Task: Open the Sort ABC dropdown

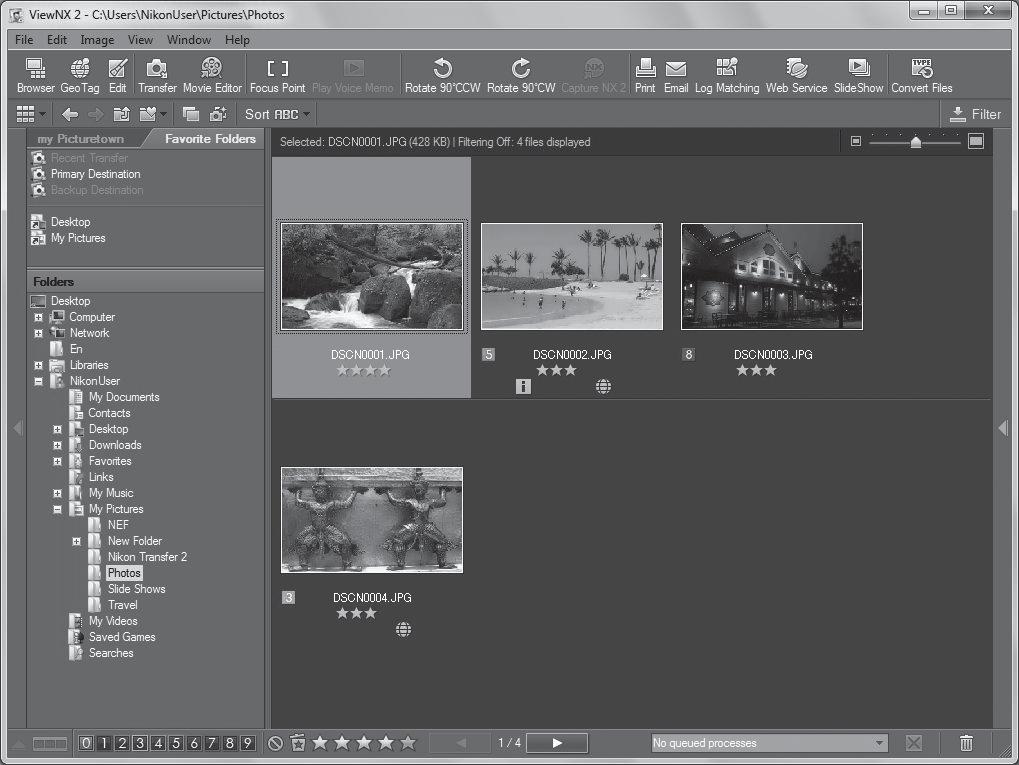Action: pos(277,114)
